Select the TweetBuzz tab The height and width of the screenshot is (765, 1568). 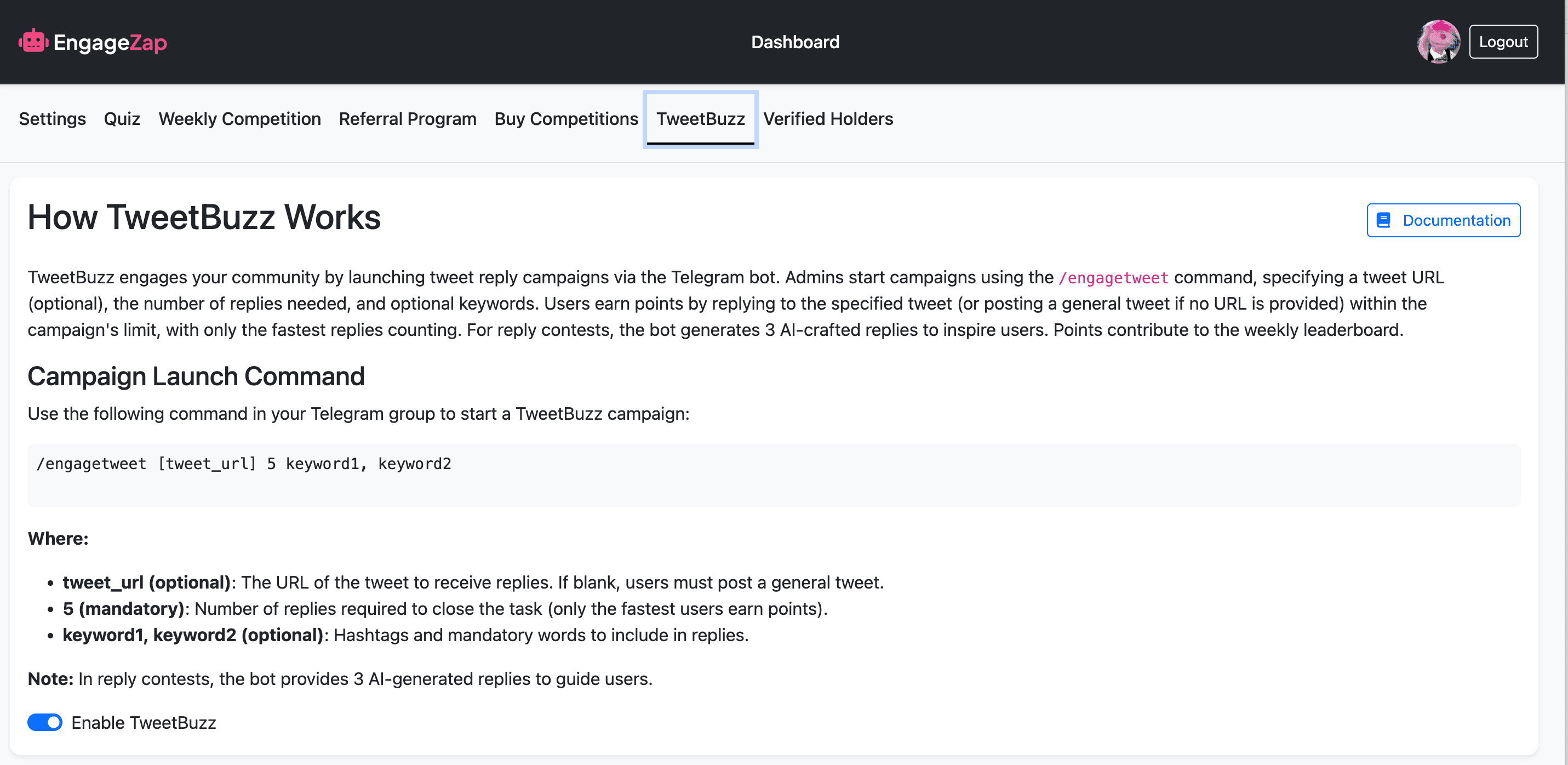[700, 119]
